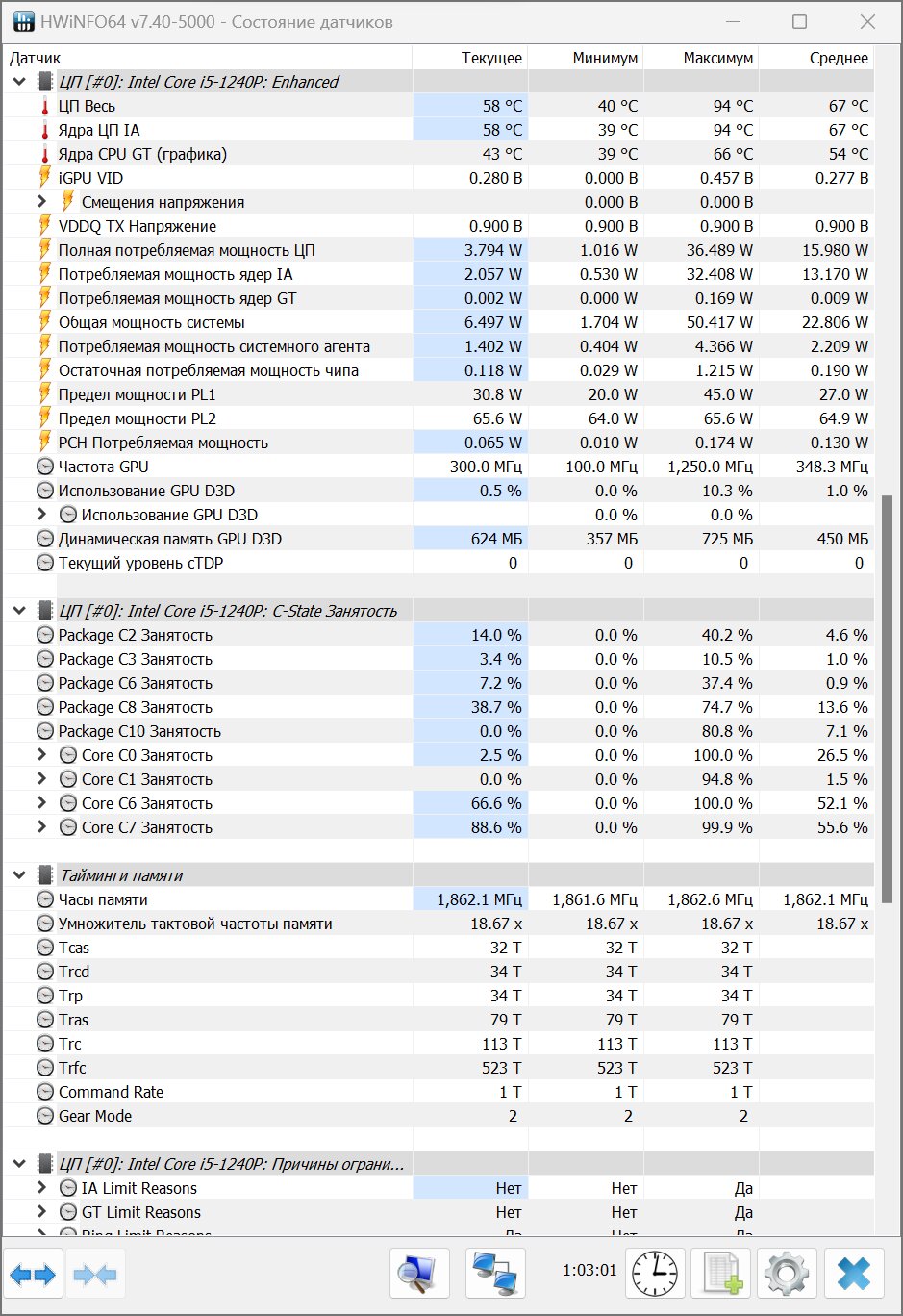
Task: Click lightning icon beside iGPU VID
Action: (44, 177)
